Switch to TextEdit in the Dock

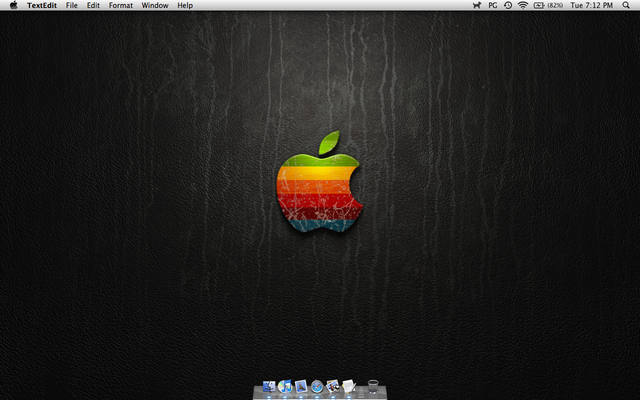[x=349, y=386]
